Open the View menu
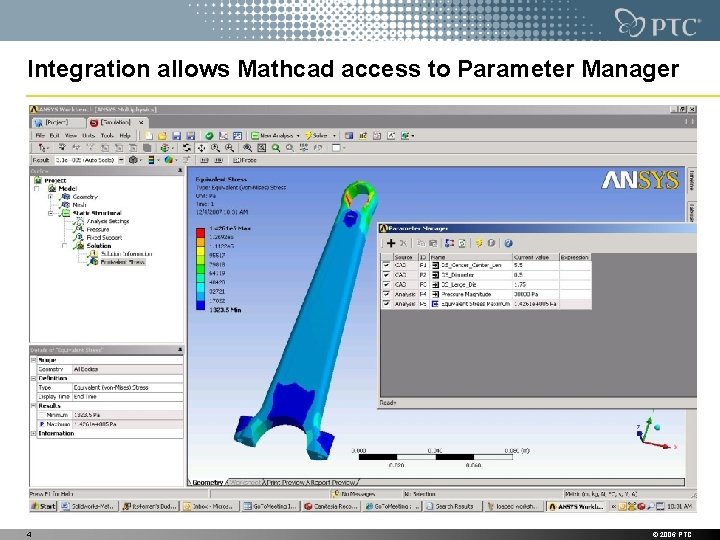The height and width of the screenshot is (540, 720). click(71, 135)
